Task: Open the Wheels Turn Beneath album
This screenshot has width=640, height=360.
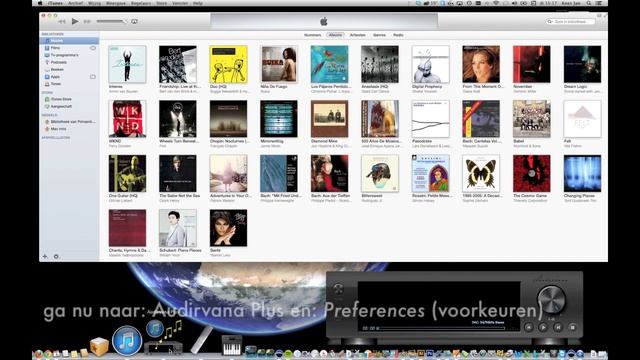Action: [x=178, y=119]
